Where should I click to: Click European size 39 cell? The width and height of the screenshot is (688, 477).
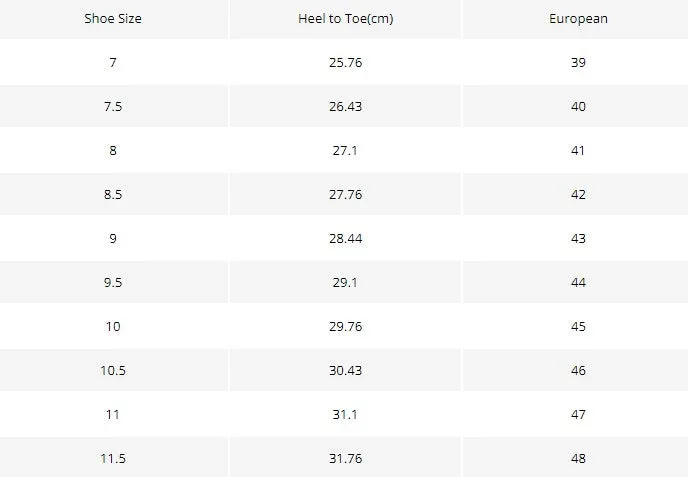(x=578, y=62)
